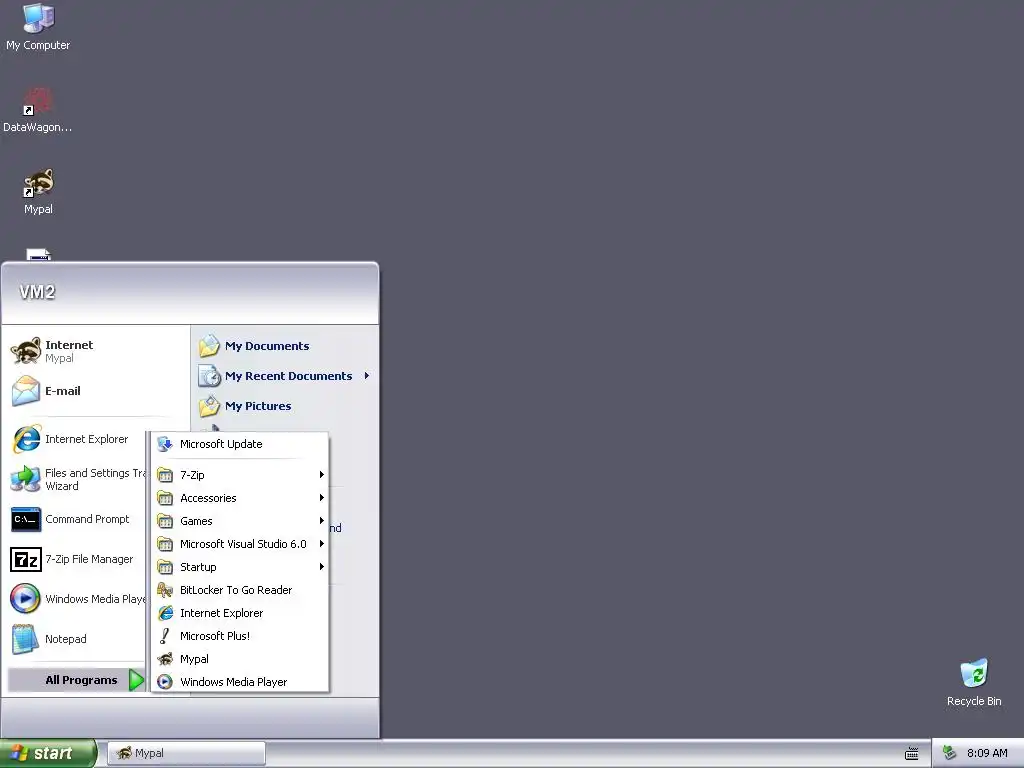
Task: Click the Command Prompt icon
Action: (x=26, y=519)
